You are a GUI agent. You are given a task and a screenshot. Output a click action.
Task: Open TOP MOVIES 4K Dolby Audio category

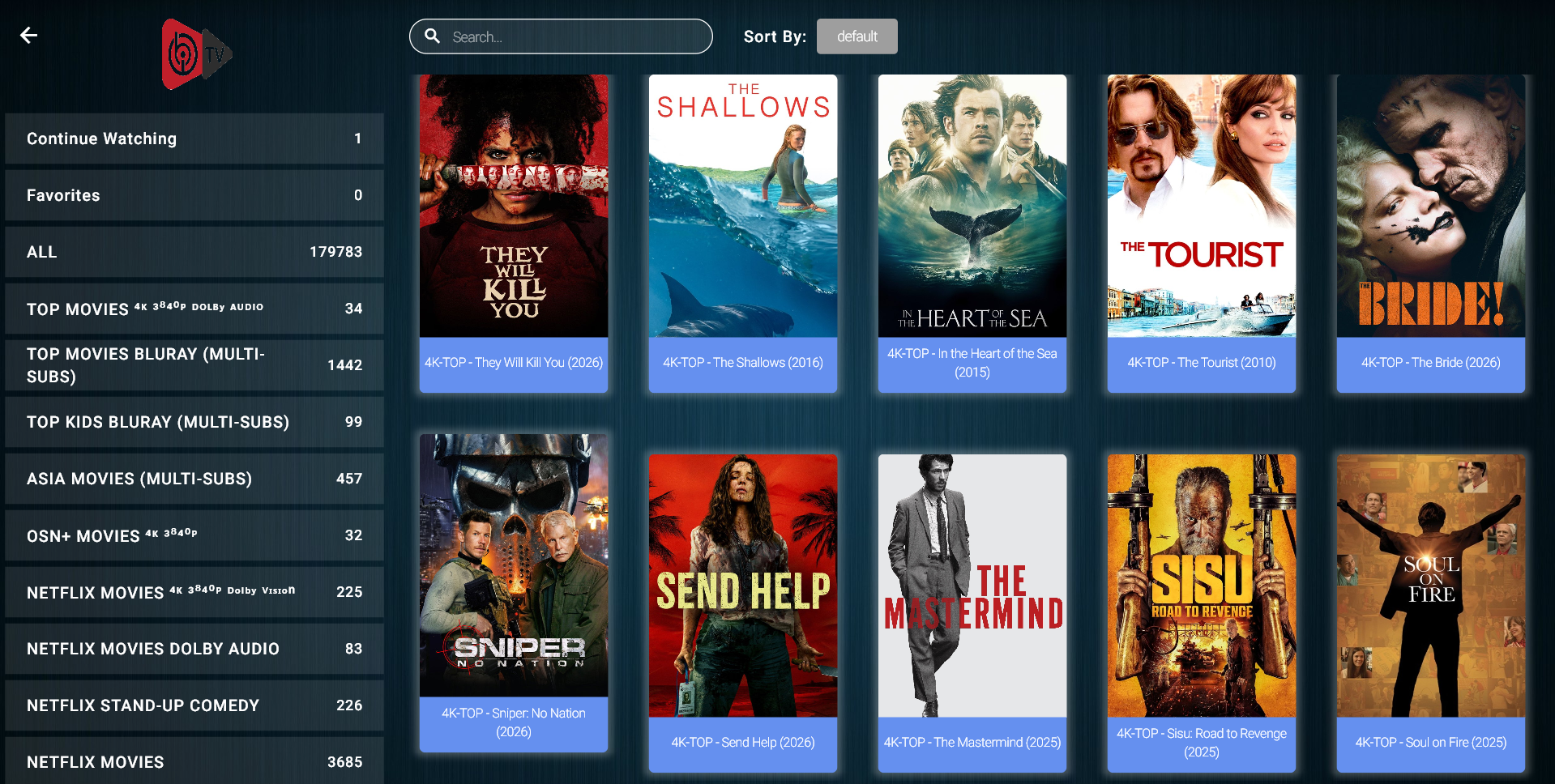pos(194,309)
